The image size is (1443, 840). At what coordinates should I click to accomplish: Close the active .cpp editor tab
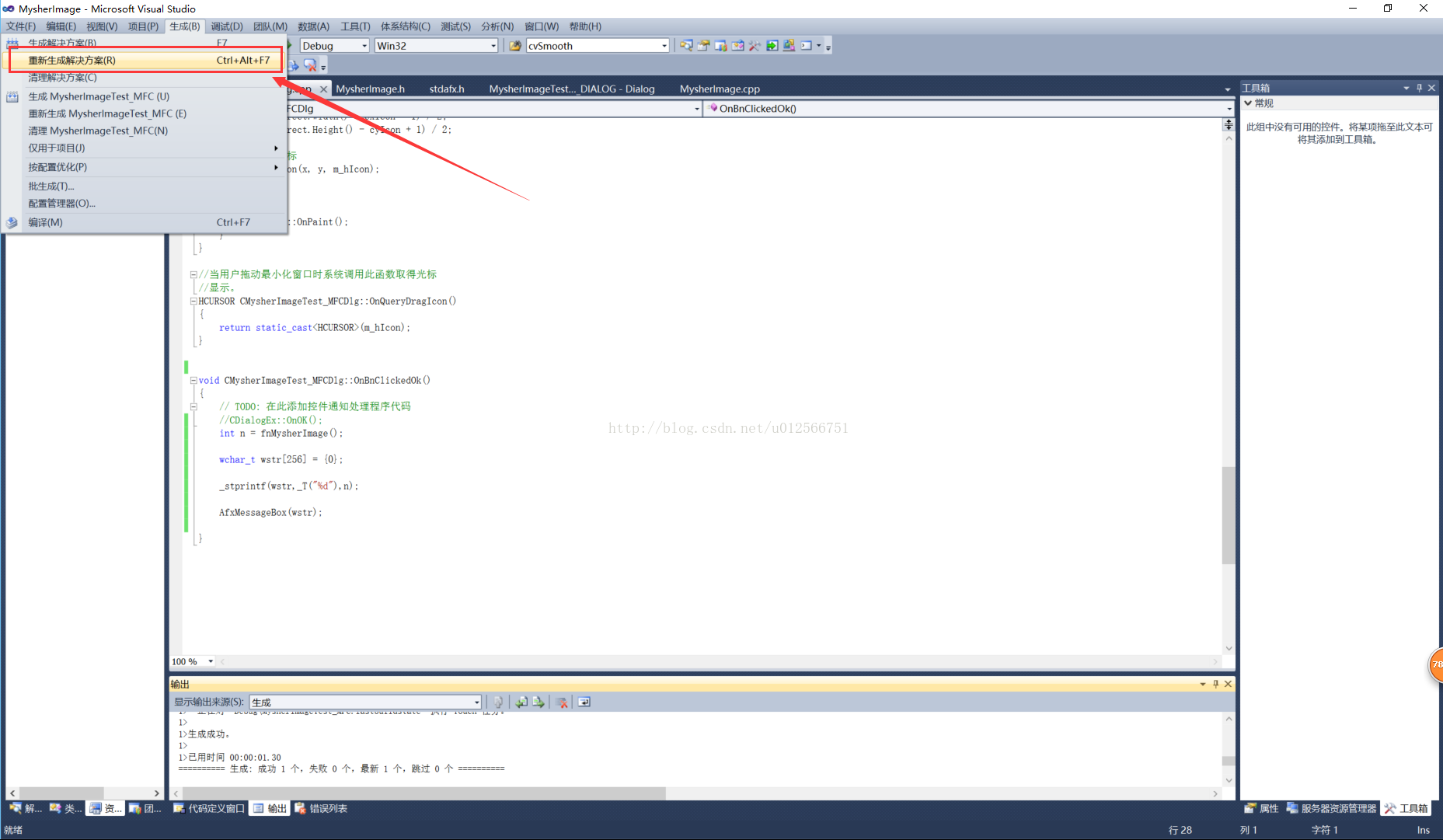coord(324,89)
